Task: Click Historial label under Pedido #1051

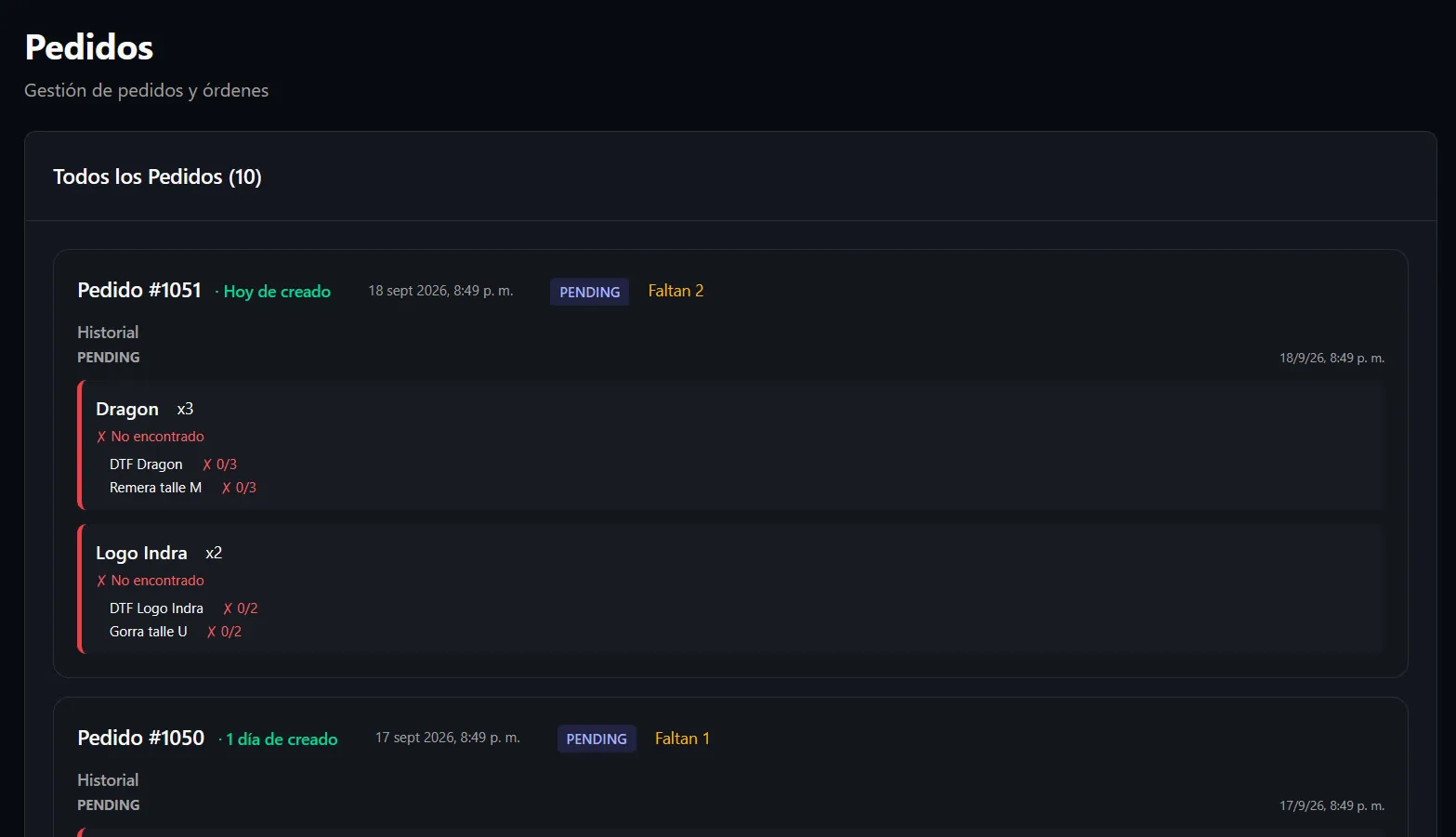Action: [x=108, y=333]
